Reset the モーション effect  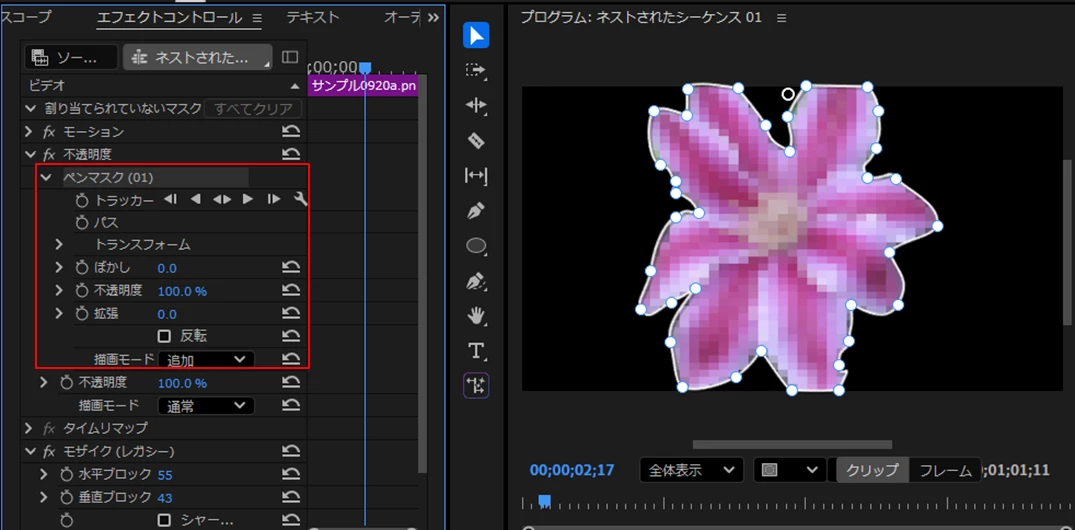coord(291,131)
